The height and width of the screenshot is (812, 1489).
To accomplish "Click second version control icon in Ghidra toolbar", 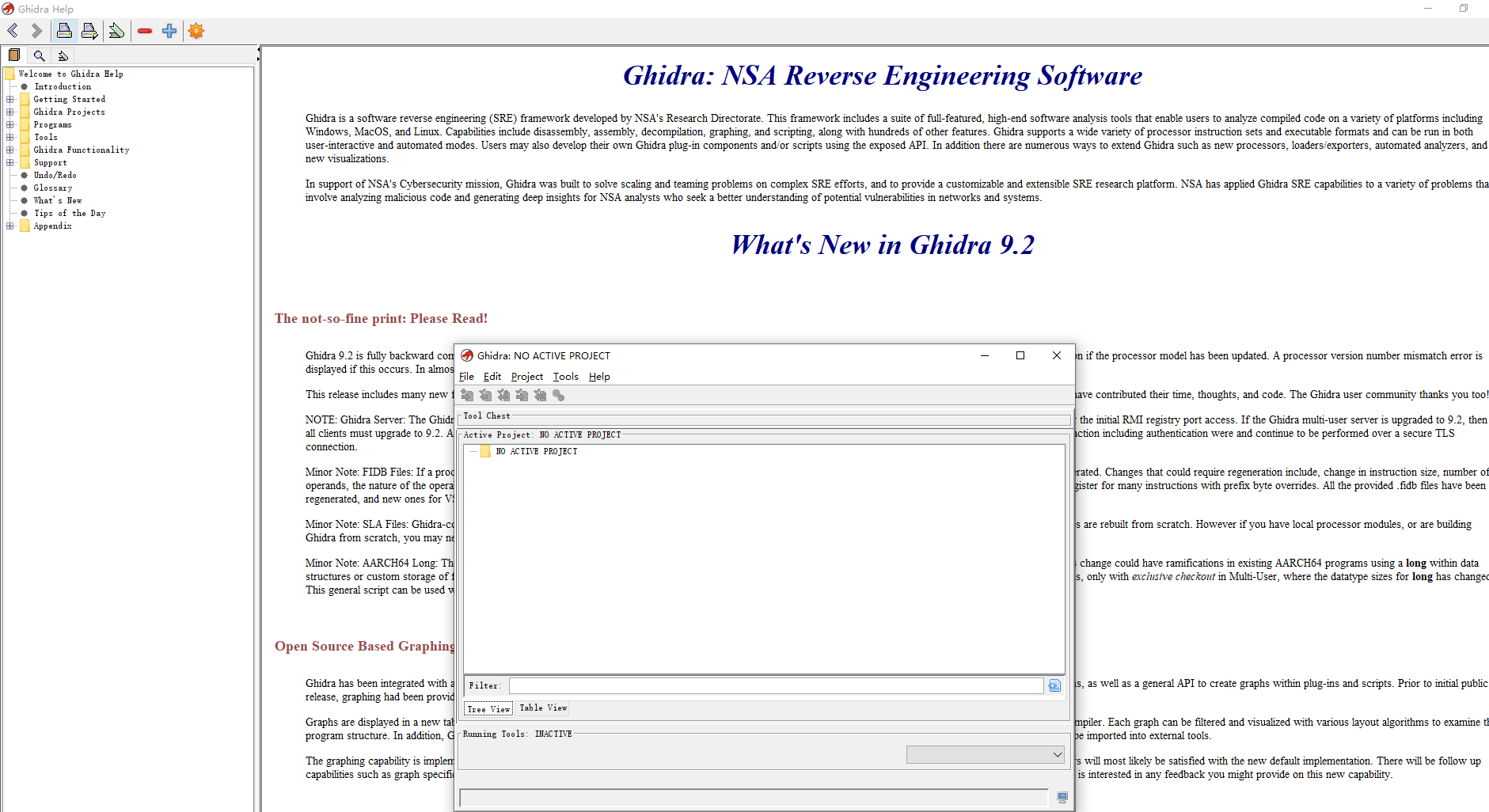I will (x=485, y=396).
